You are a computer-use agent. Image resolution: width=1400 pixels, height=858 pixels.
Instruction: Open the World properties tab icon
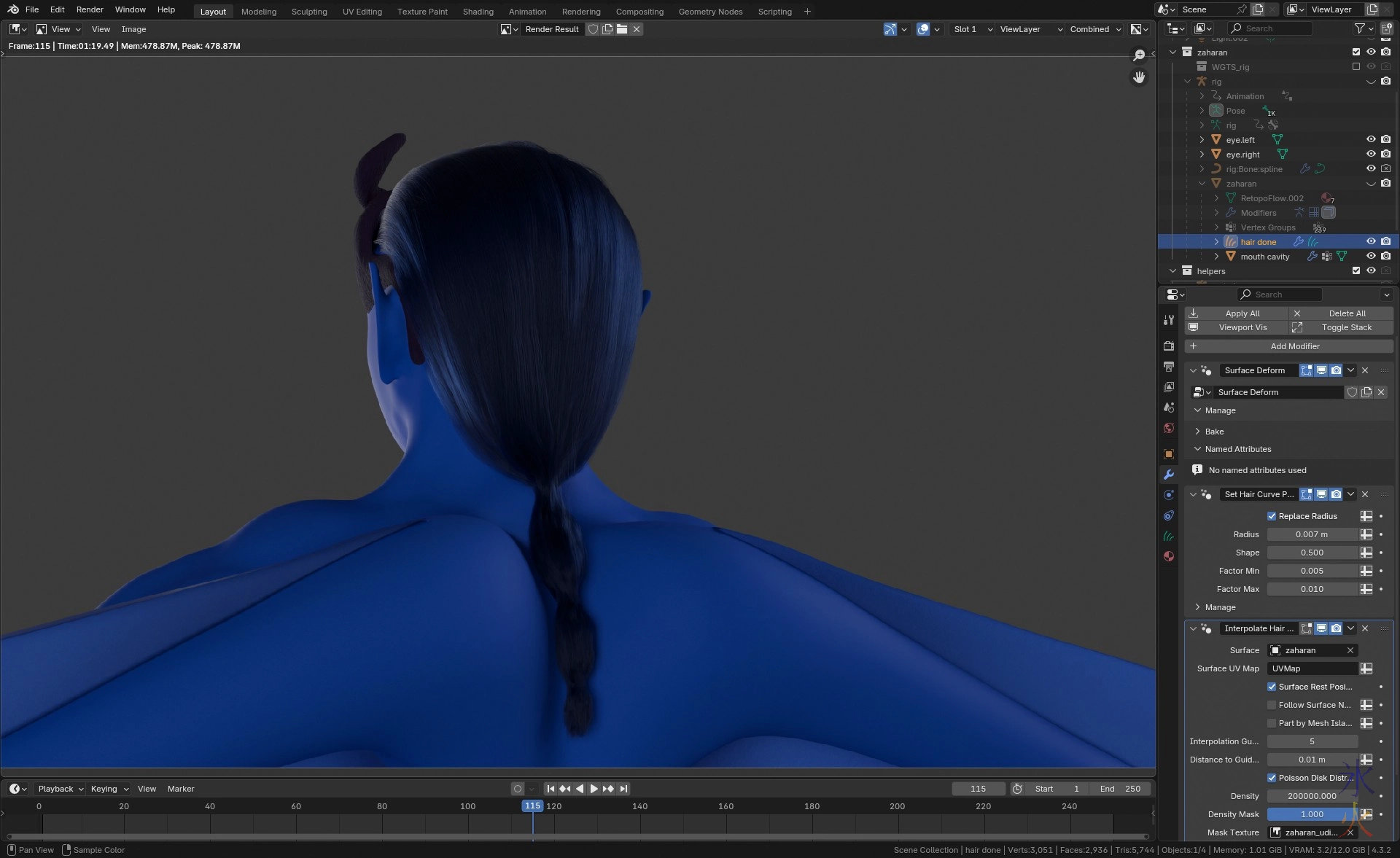1169,428
